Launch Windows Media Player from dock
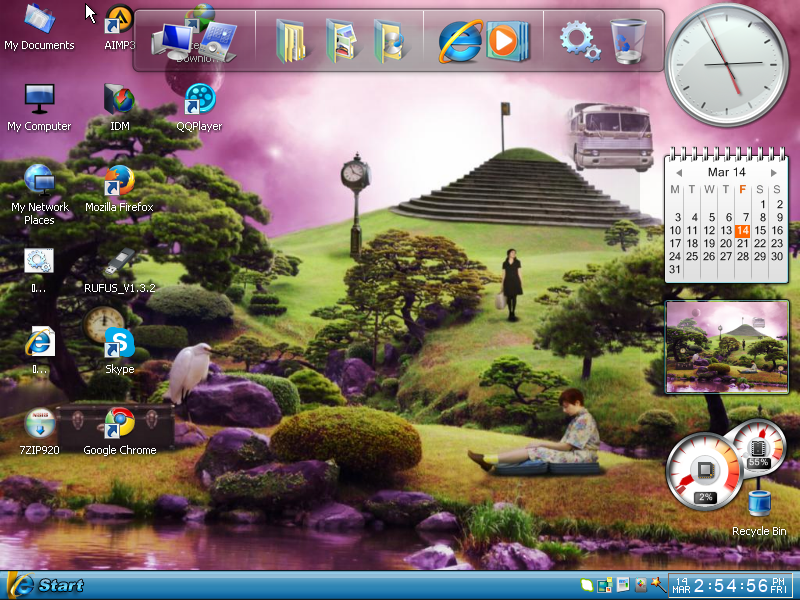This screenshot has width=800, height=600. click(x=507, y=41)
